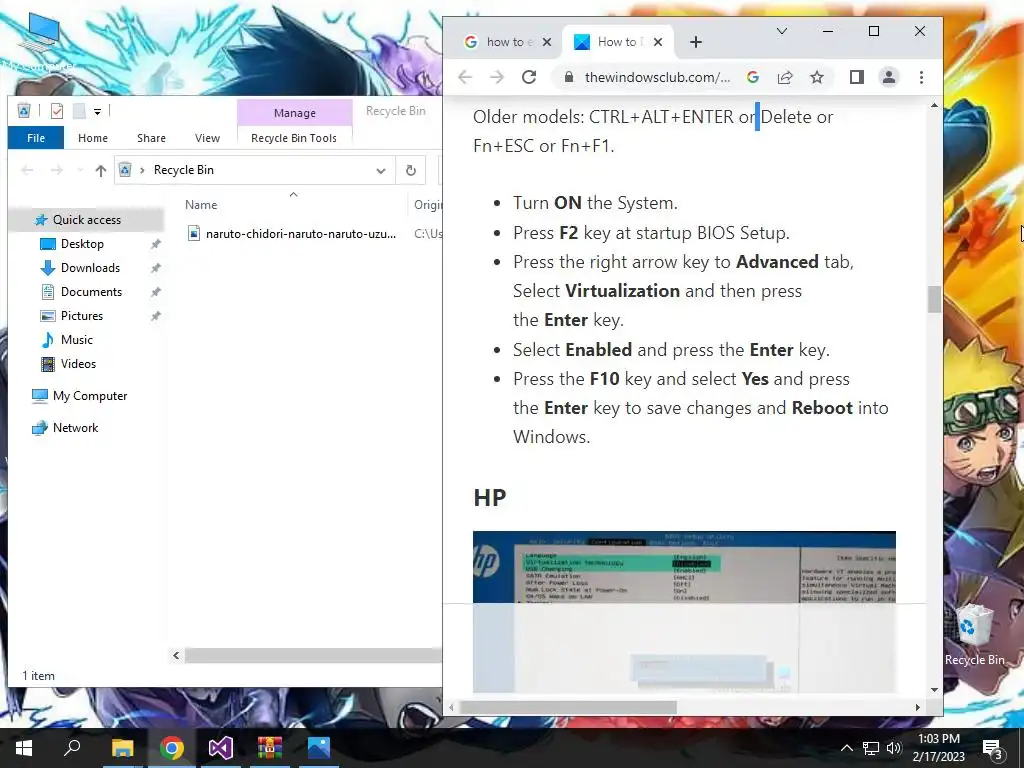
Task: Open File Explorer from the taskbar
Action: coord(122,748)
